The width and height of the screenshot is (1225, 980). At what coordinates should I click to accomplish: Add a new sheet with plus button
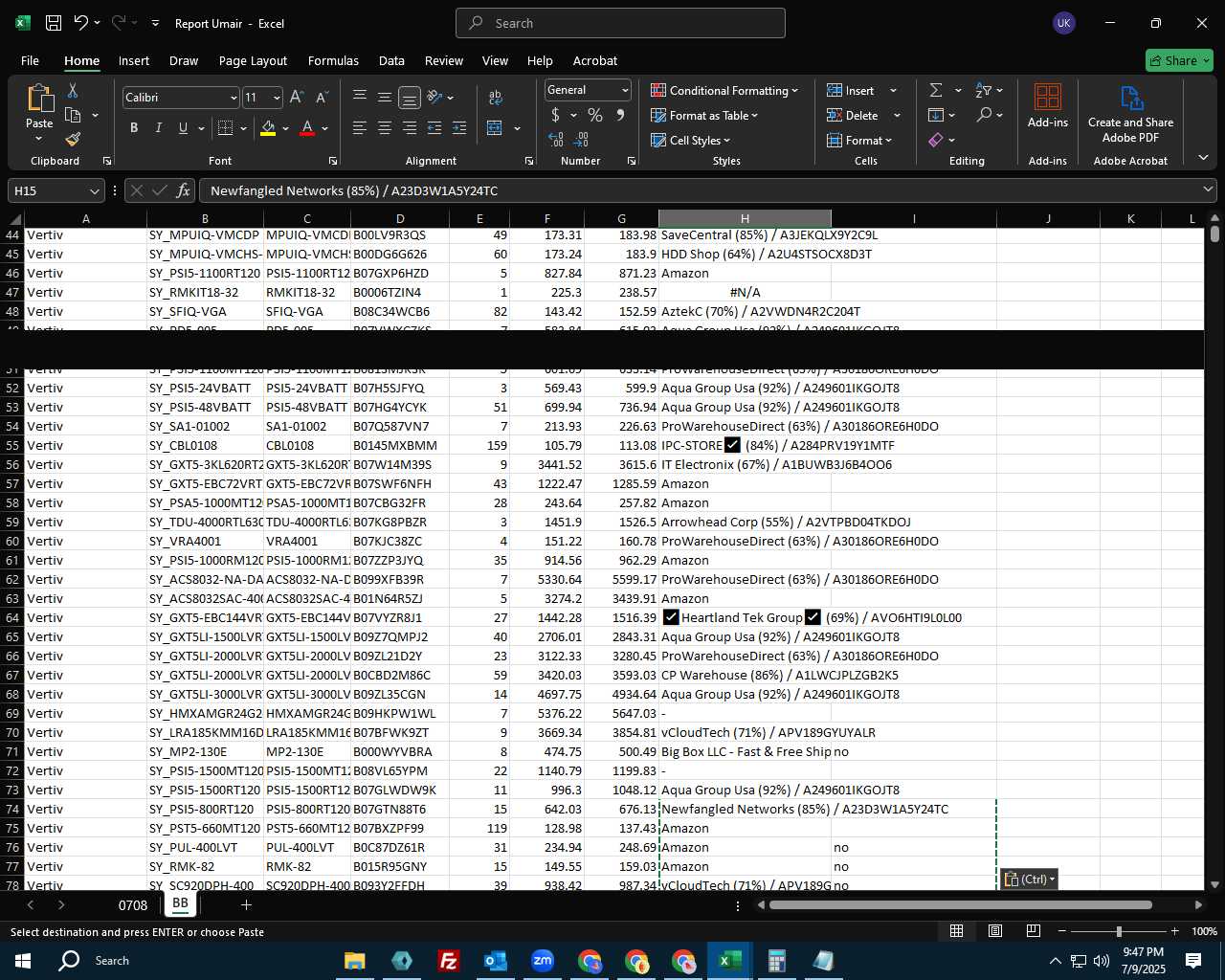click(246, 904)
